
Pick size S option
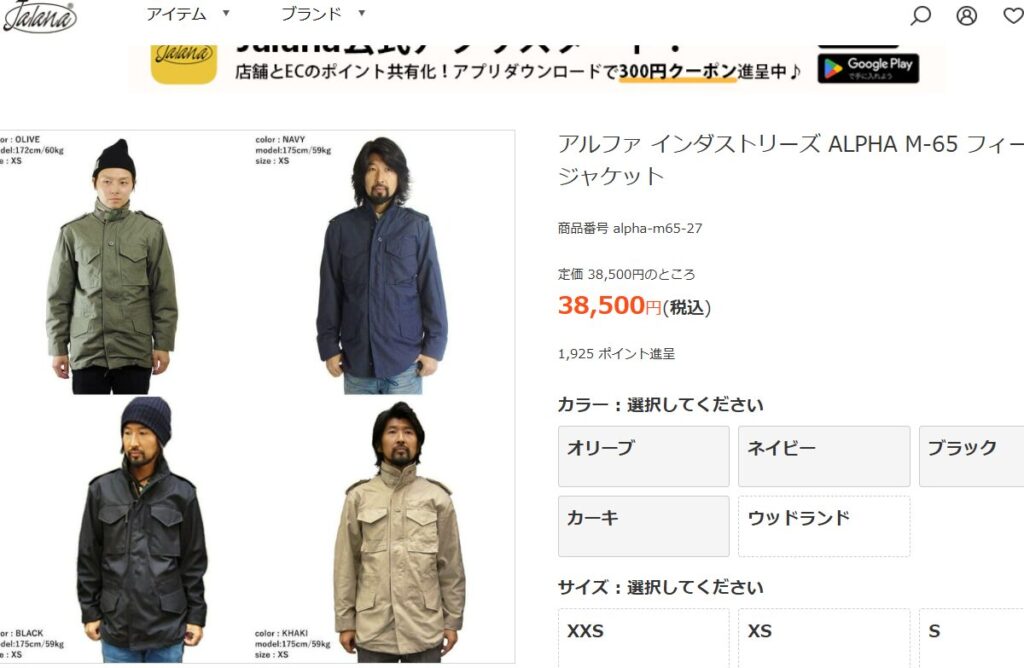[972, 638]
